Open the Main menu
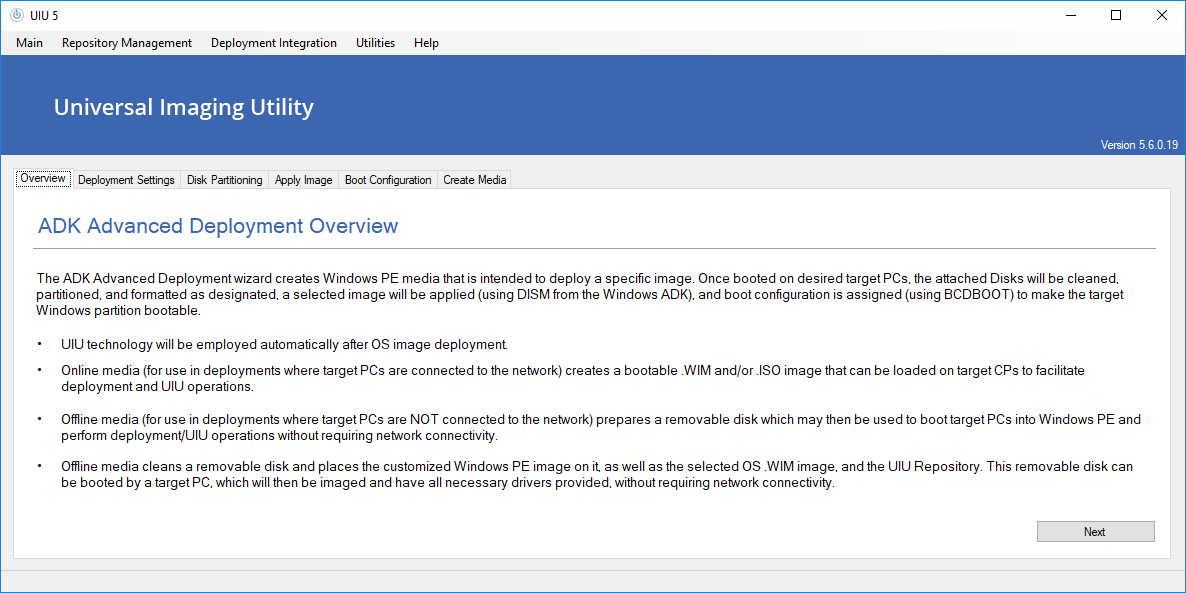The height and width of the screenshot is (593, 1186). (x=29, y=43)
